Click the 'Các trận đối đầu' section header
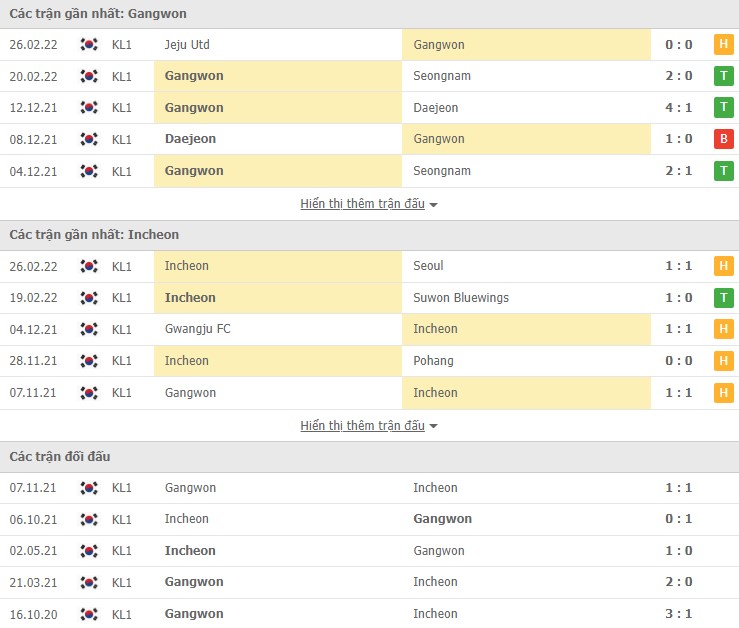The width and height of the screenshot is (739, 628). point(60,457)
